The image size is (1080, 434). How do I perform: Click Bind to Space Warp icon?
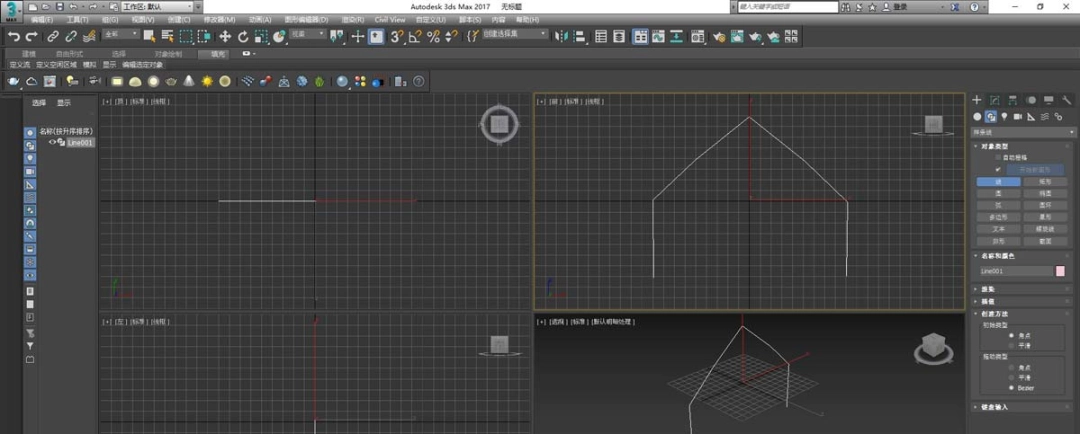[88, 37]
